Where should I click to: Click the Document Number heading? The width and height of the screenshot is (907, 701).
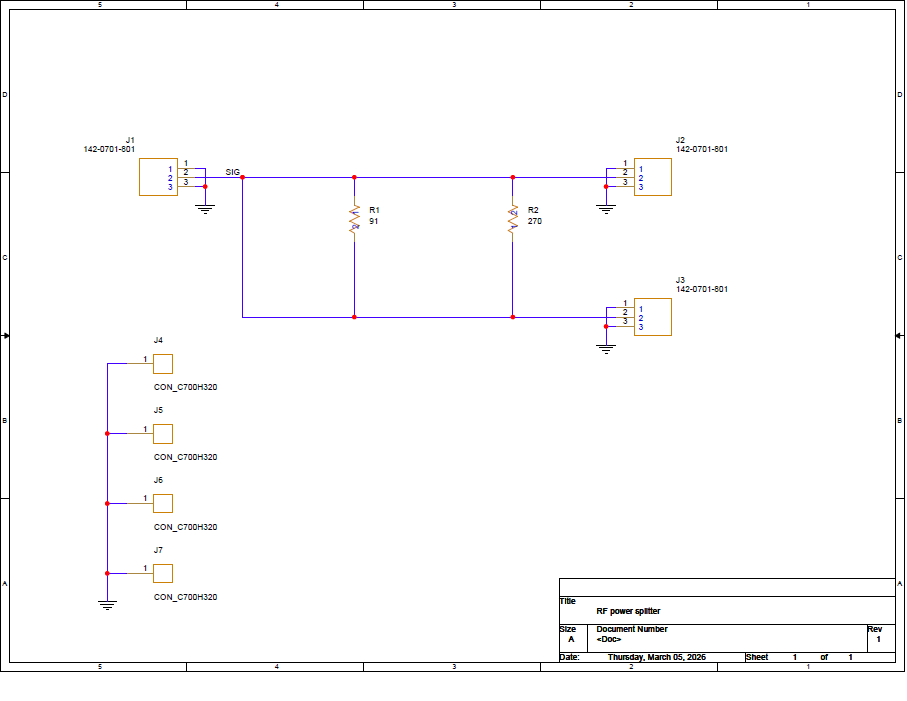pos(632,629)
